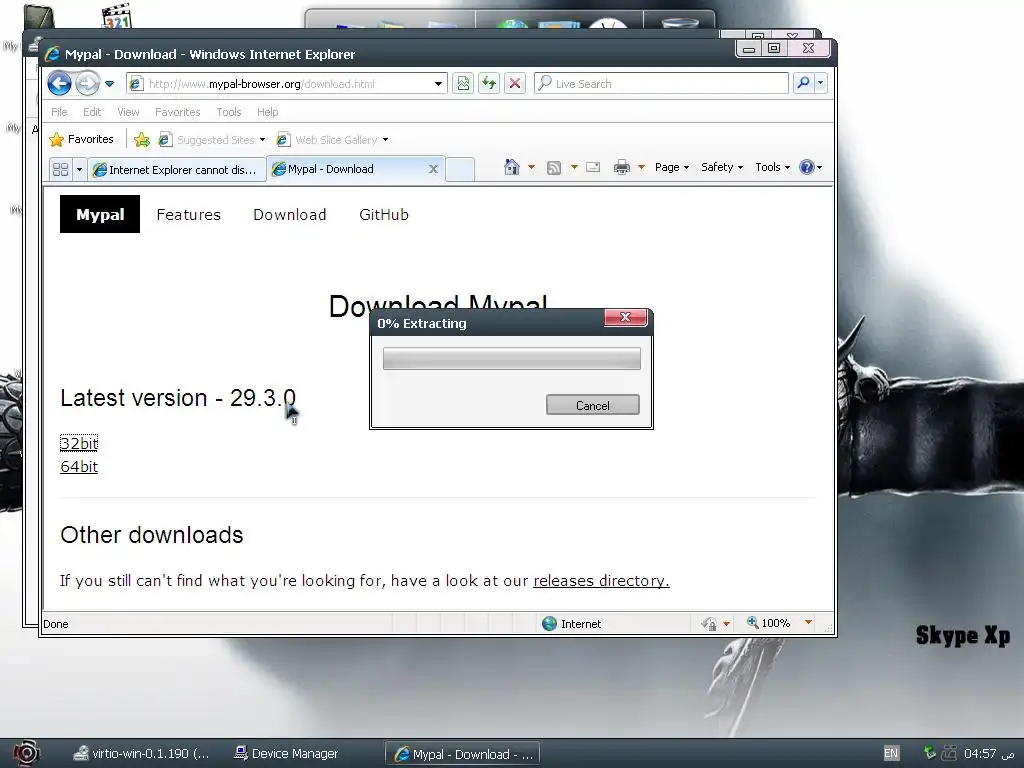Click the EN language indicator
The image size is (1024, 768).
[x=891, y=753]
